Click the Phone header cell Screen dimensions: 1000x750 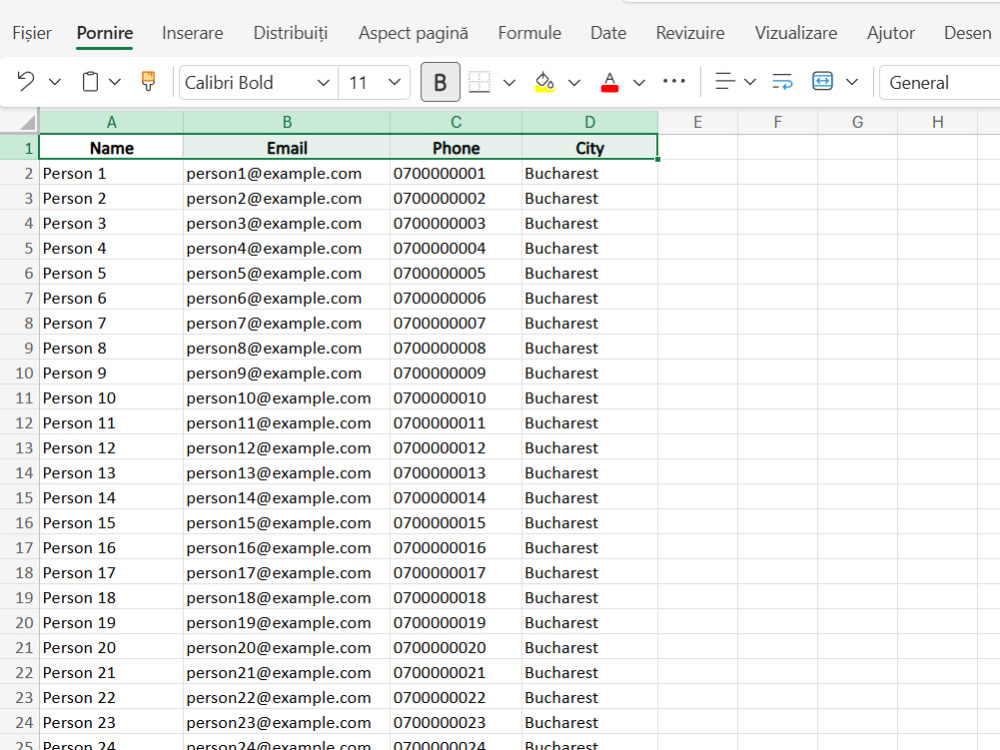point(456,148)
